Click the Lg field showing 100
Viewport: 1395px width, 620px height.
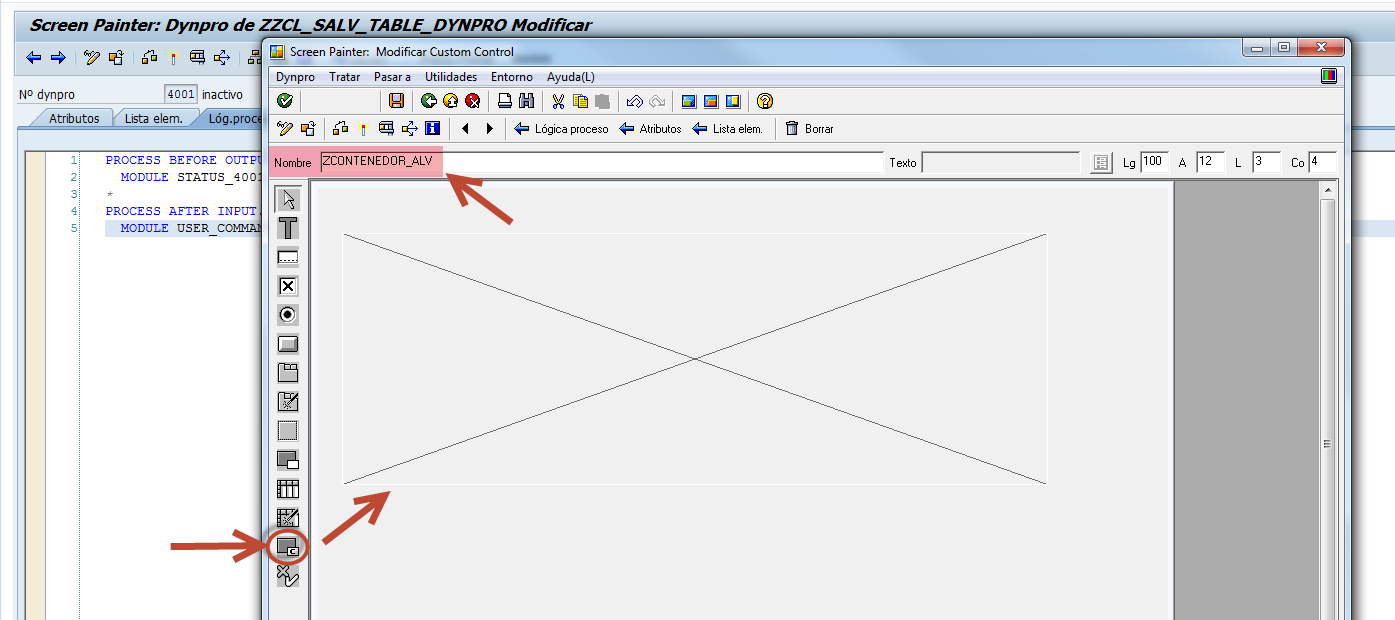pyautogui.click(x=1154, y=162)
